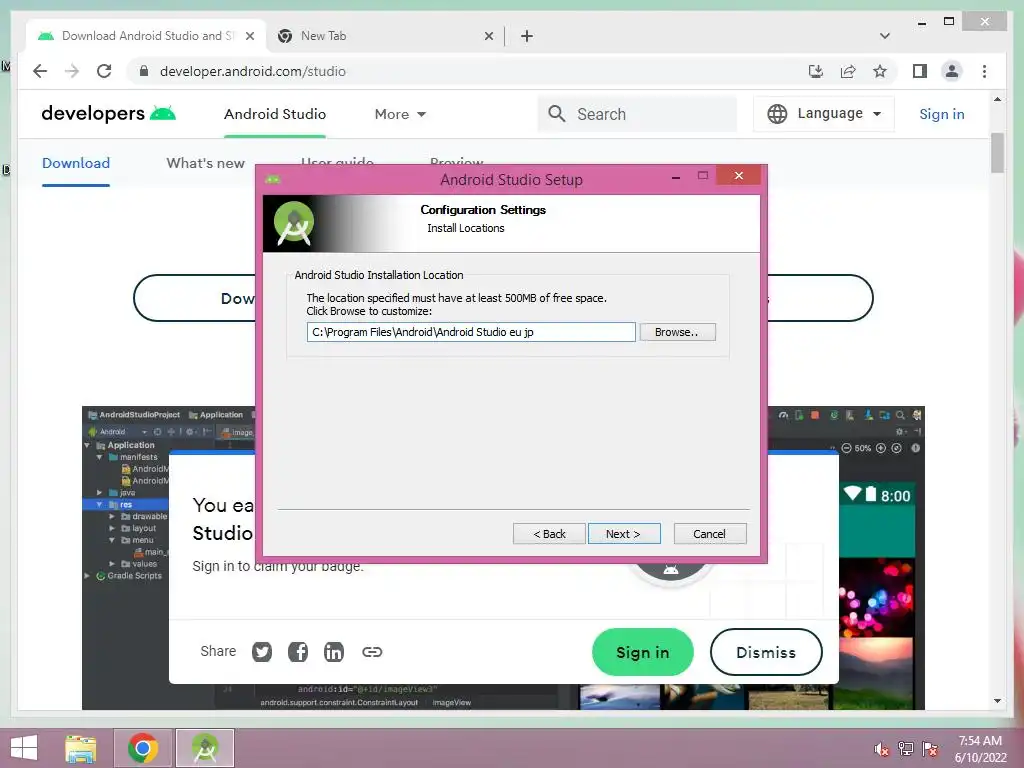This screenshot has height=768, width=1024.
Task: Select Android Studio in site navigation
Action: (275, 114)
